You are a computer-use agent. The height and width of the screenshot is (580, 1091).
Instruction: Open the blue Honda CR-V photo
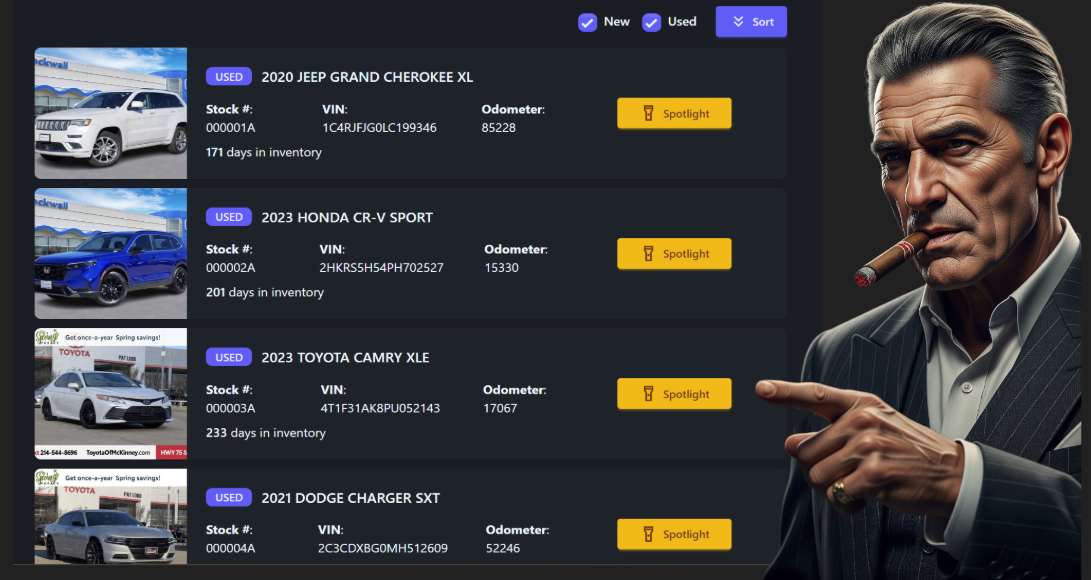click(x=111, y=254)
